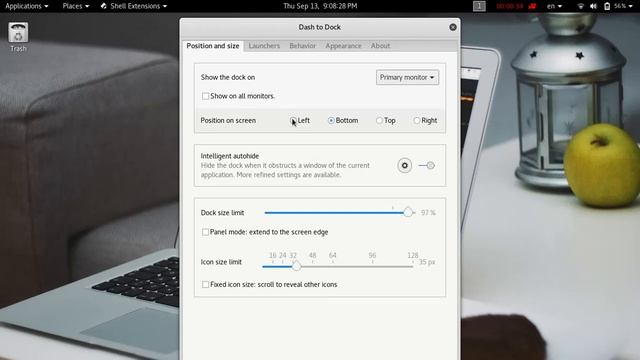This screenshot has height=360, width=640.
Task: Click the Position on screen label
Action: tap(228, 120)
